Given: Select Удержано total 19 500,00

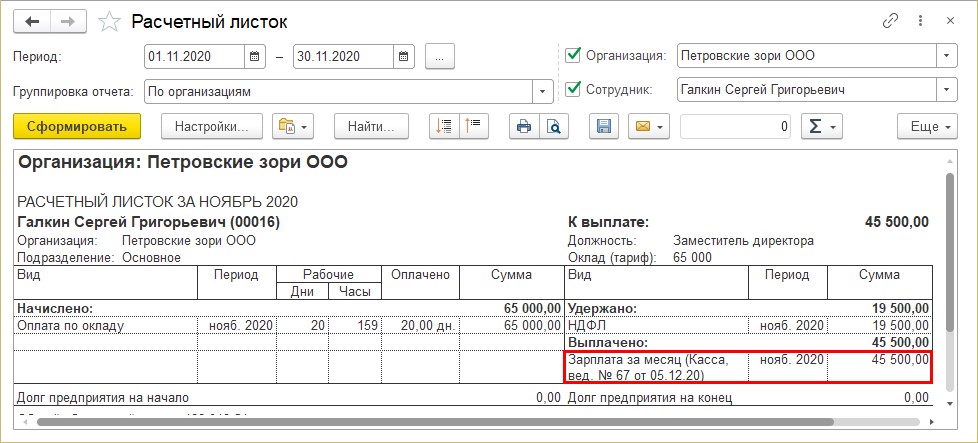Looking at the screenshot, I should (x=901, y=309).
